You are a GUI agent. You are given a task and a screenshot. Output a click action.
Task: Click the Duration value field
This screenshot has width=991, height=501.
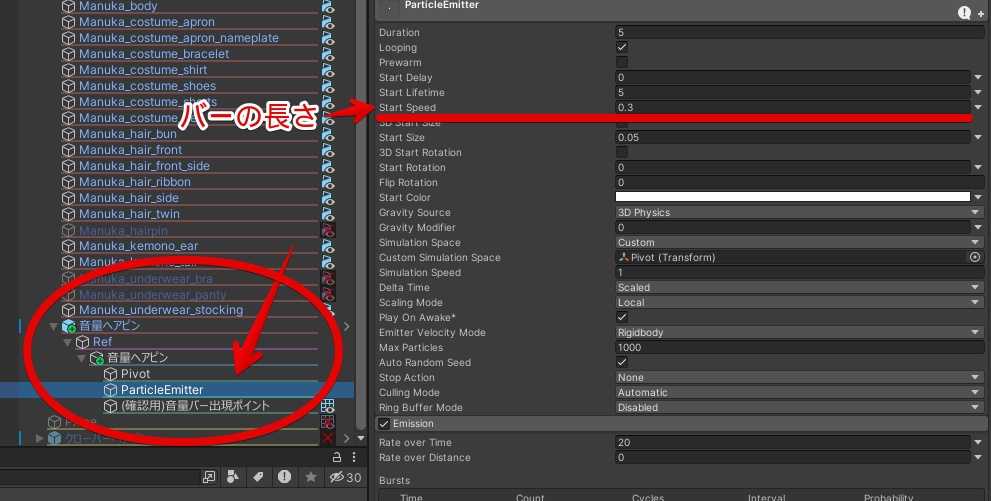point(799,32)
